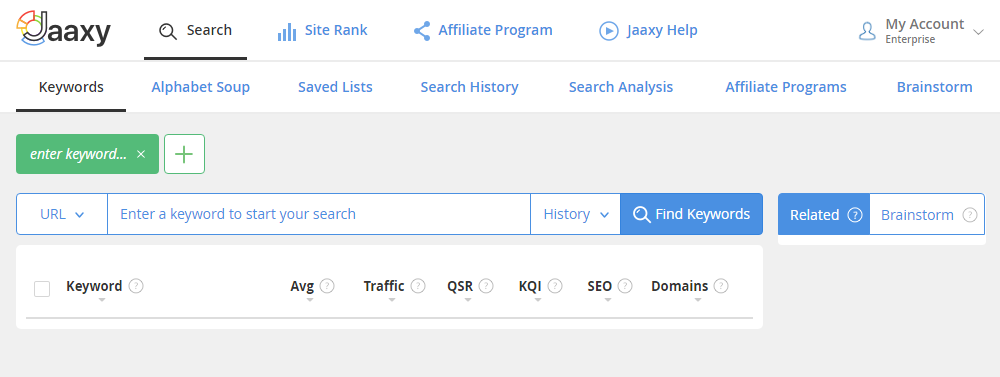Image resolution: width=1000 pixels, height=377 pixels.
Task: Open the URL dropdown
Action: coord(62,214)
